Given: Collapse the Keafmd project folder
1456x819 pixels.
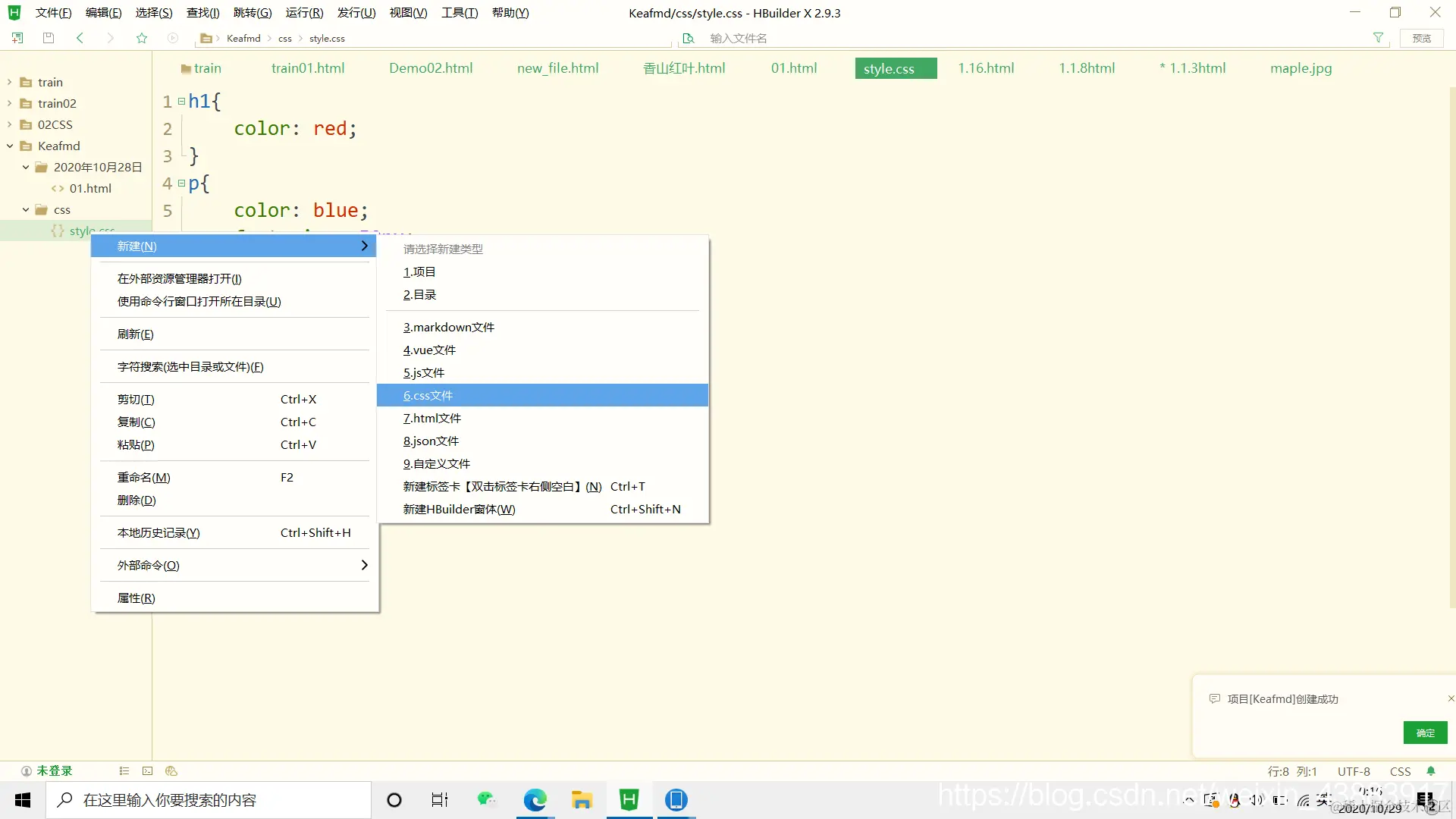Looking at the screenshot, I should [10, 146].
